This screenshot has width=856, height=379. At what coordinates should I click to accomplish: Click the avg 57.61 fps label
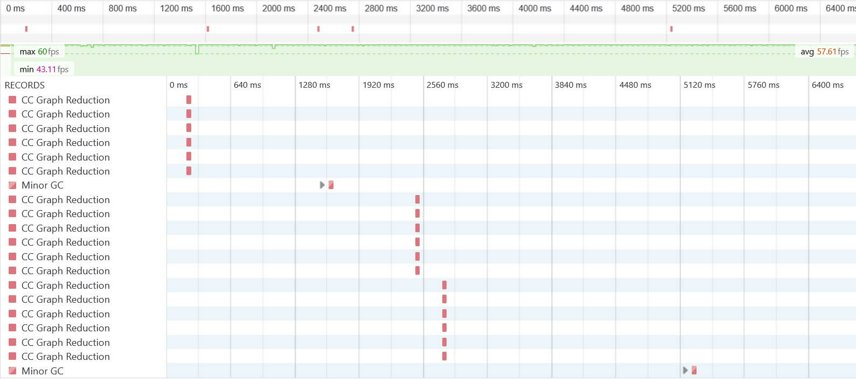[x=824, y=52]
